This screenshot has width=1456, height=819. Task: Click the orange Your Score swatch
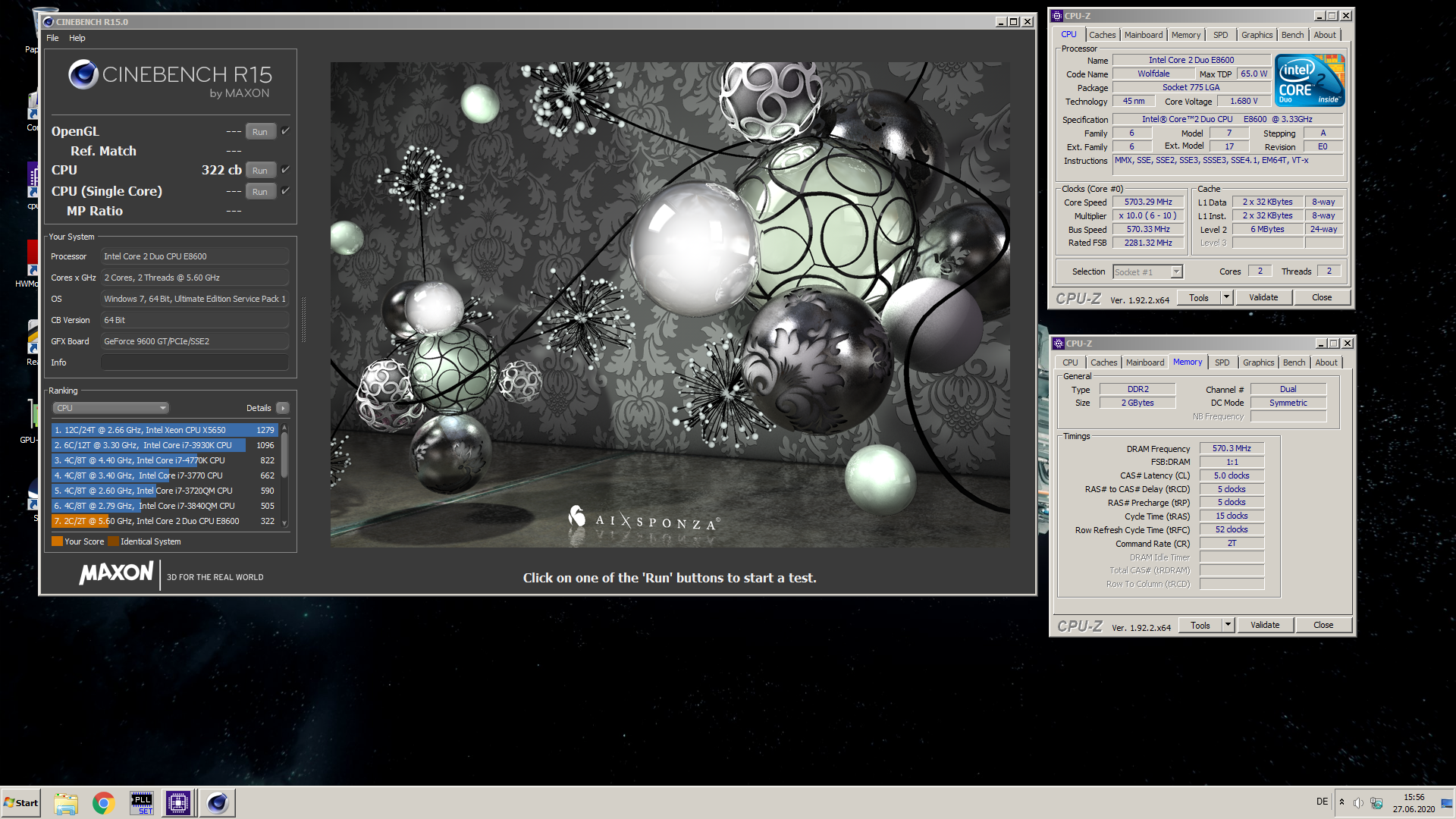[x=57, y=541]
